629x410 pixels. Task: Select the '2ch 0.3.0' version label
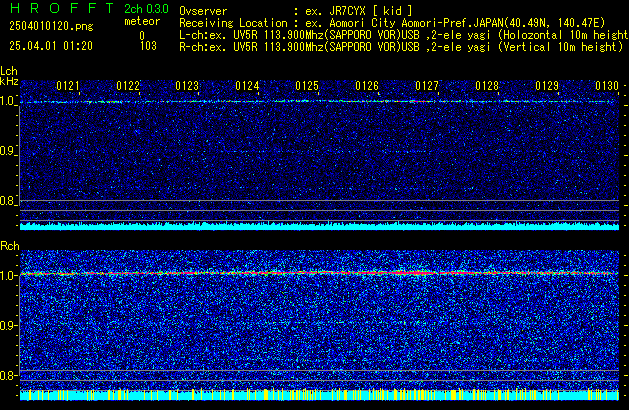(x=146, y=9)
